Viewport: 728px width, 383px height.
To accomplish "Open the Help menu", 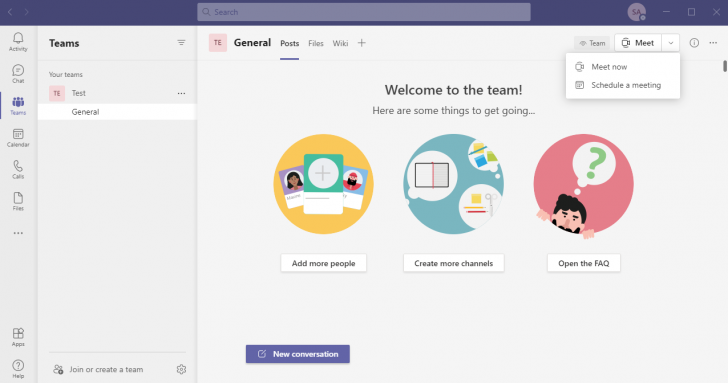I will [18, 369].
